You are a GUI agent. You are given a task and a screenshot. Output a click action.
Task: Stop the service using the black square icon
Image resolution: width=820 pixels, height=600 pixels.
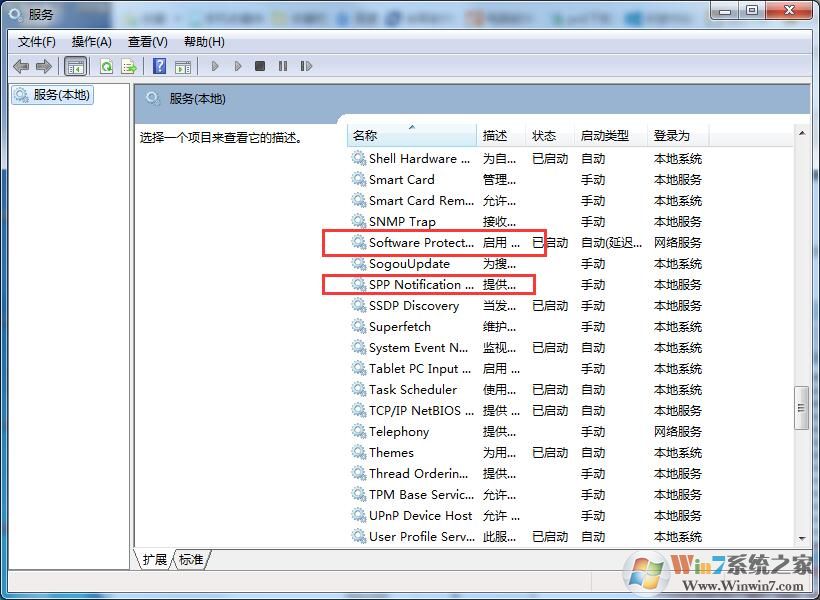(x=260, y=65)
